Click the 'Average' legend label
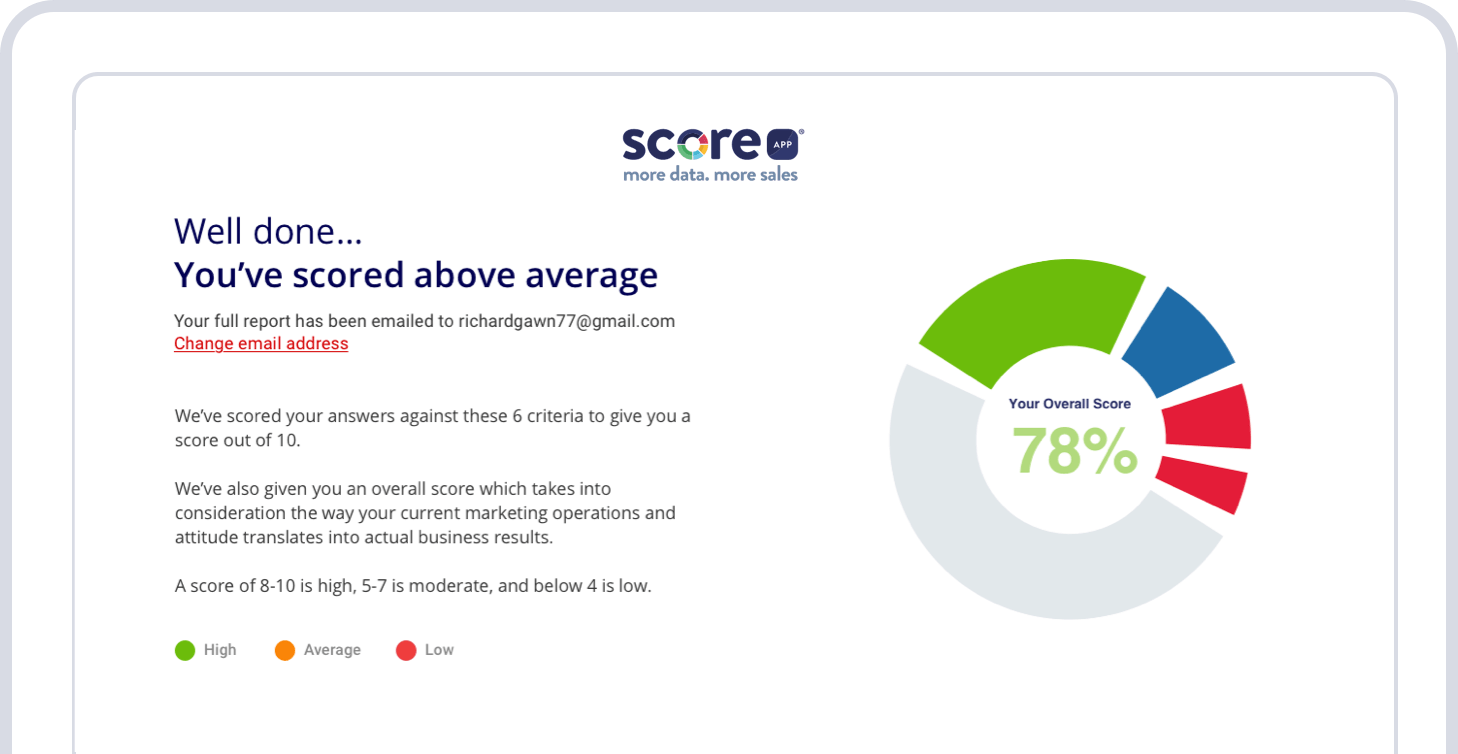Image resolution: width=1458 pixels, height=754 pixels. pyautogui.click(x=332, y=650)
